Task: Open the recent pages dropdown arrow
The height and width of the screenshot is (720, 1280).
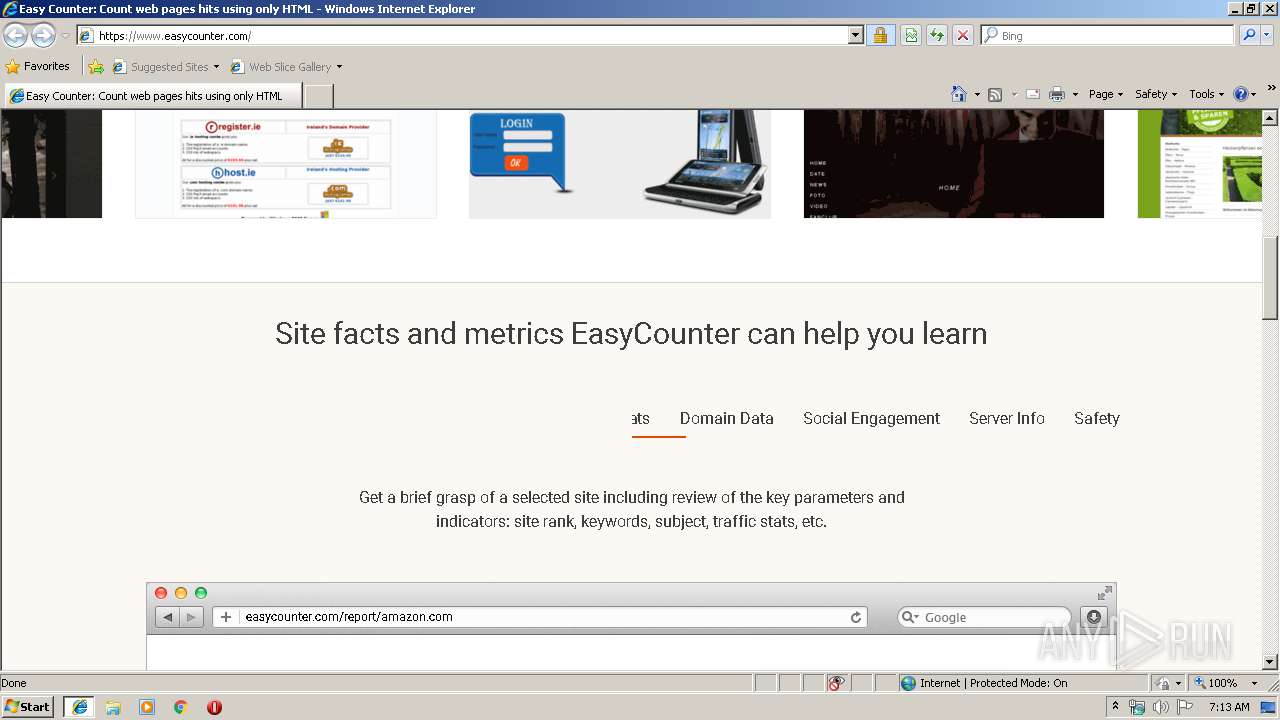Action: coord(65,36)
